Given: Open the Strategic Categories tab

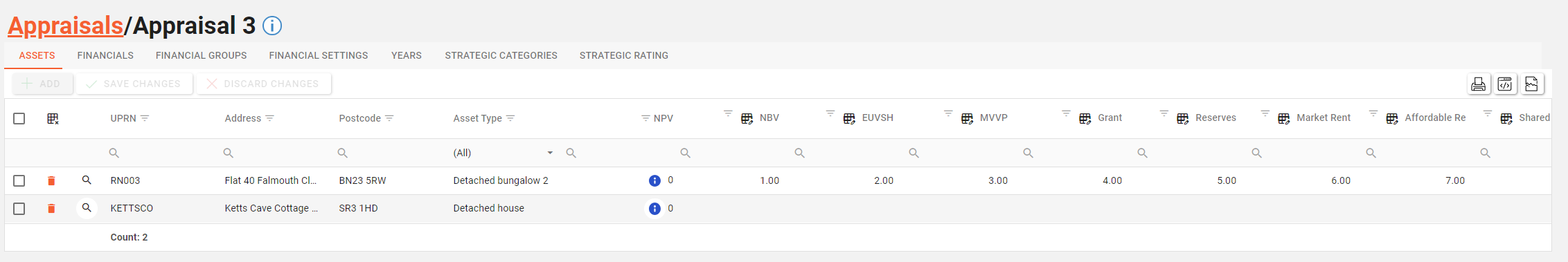Looking at the screenshot, I should click(501, 55).
